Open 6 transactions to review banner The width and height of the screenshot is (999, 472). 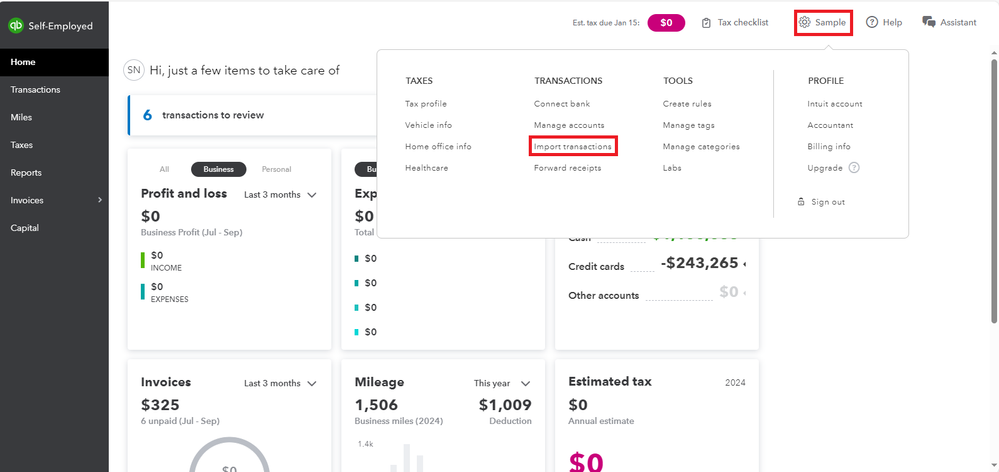coord(253,115)
